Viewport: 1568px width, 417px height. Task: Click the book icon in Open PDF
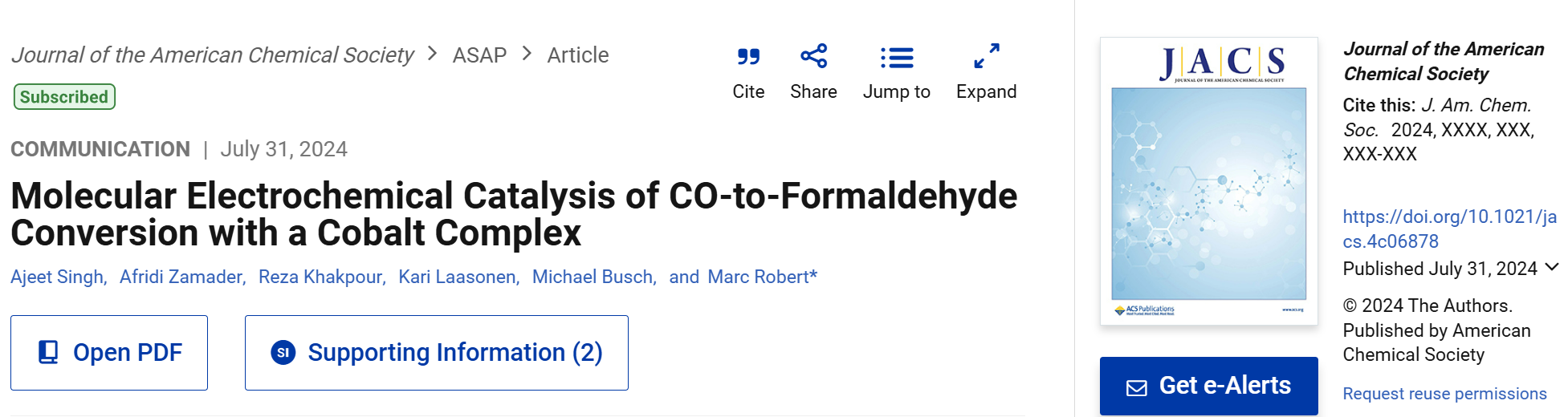pyautogui.click(x=48, y=352)
